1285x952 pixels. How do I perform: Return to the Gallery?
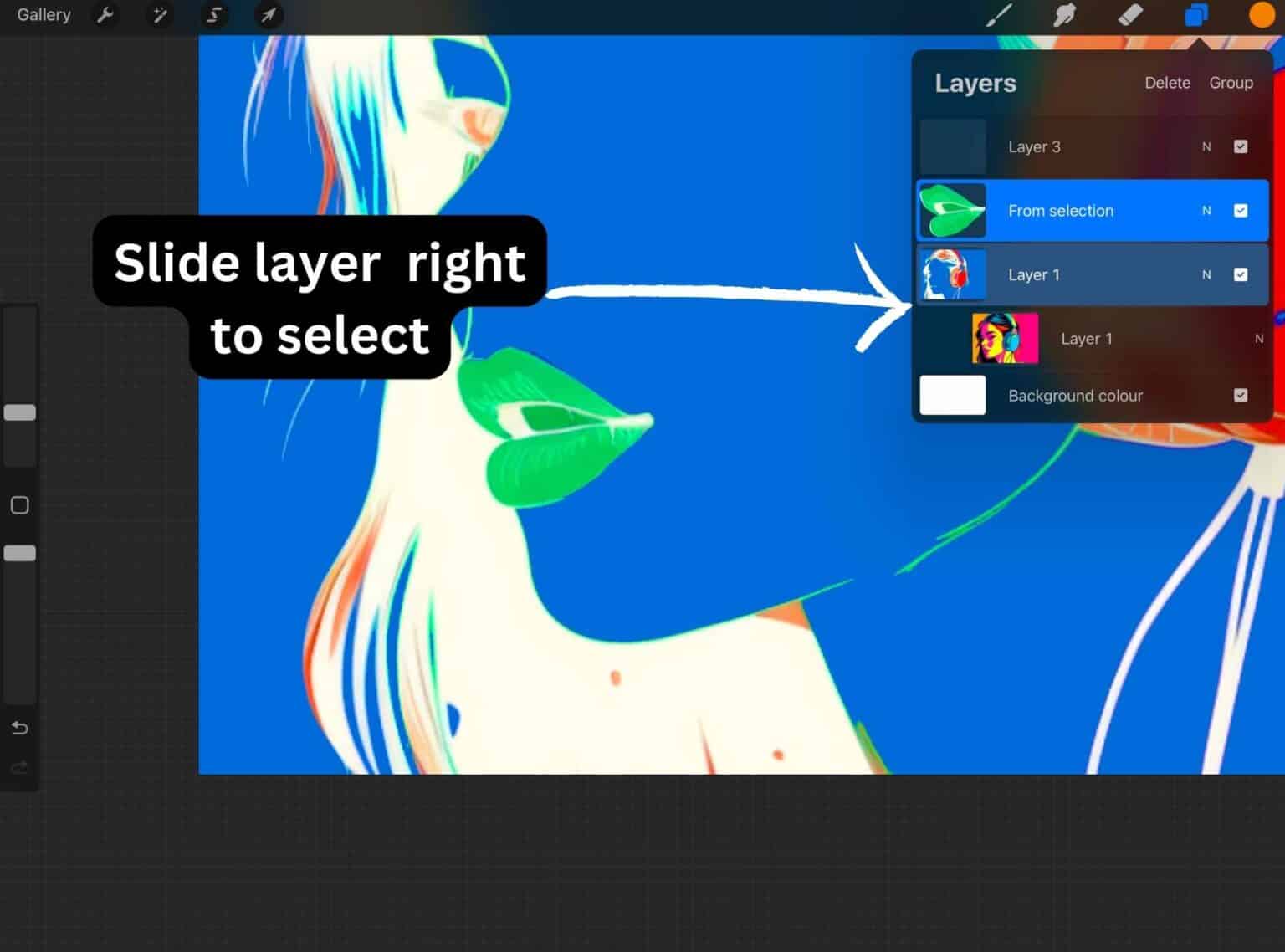(x=44, y=14)
